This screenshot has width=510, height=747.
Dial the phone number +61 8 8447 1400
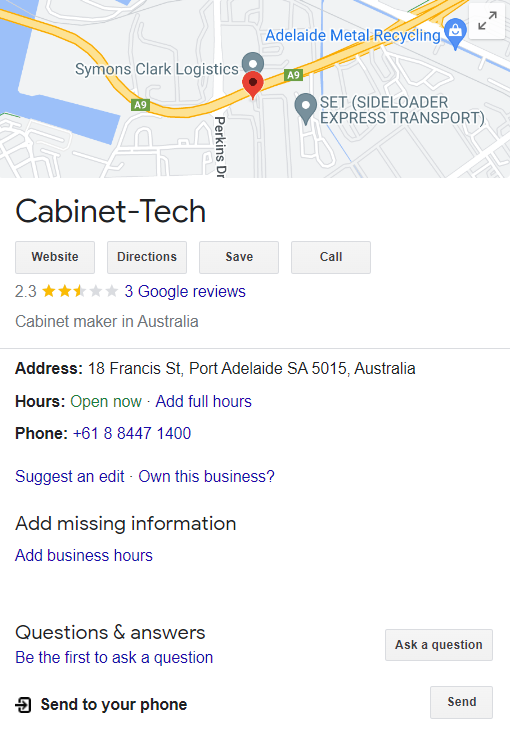(132, 434)
